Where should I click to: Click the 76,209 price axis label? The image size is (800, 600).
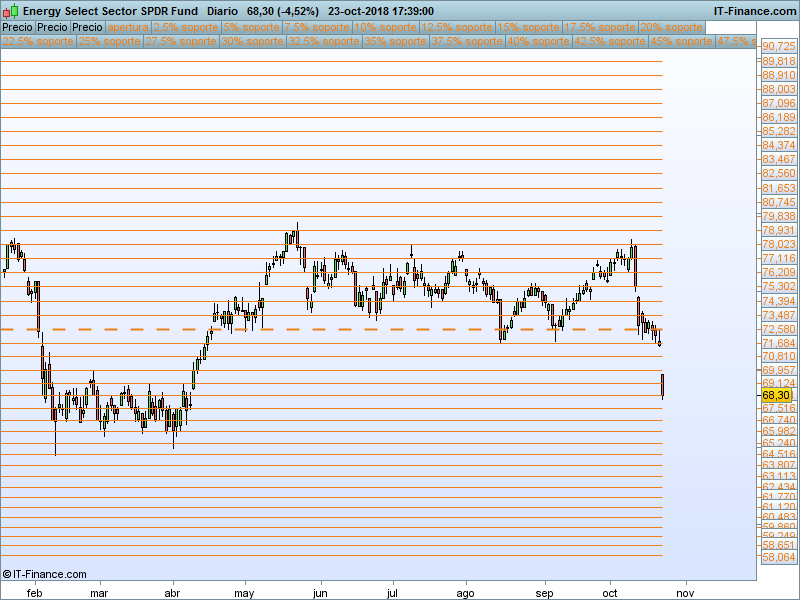779,272
